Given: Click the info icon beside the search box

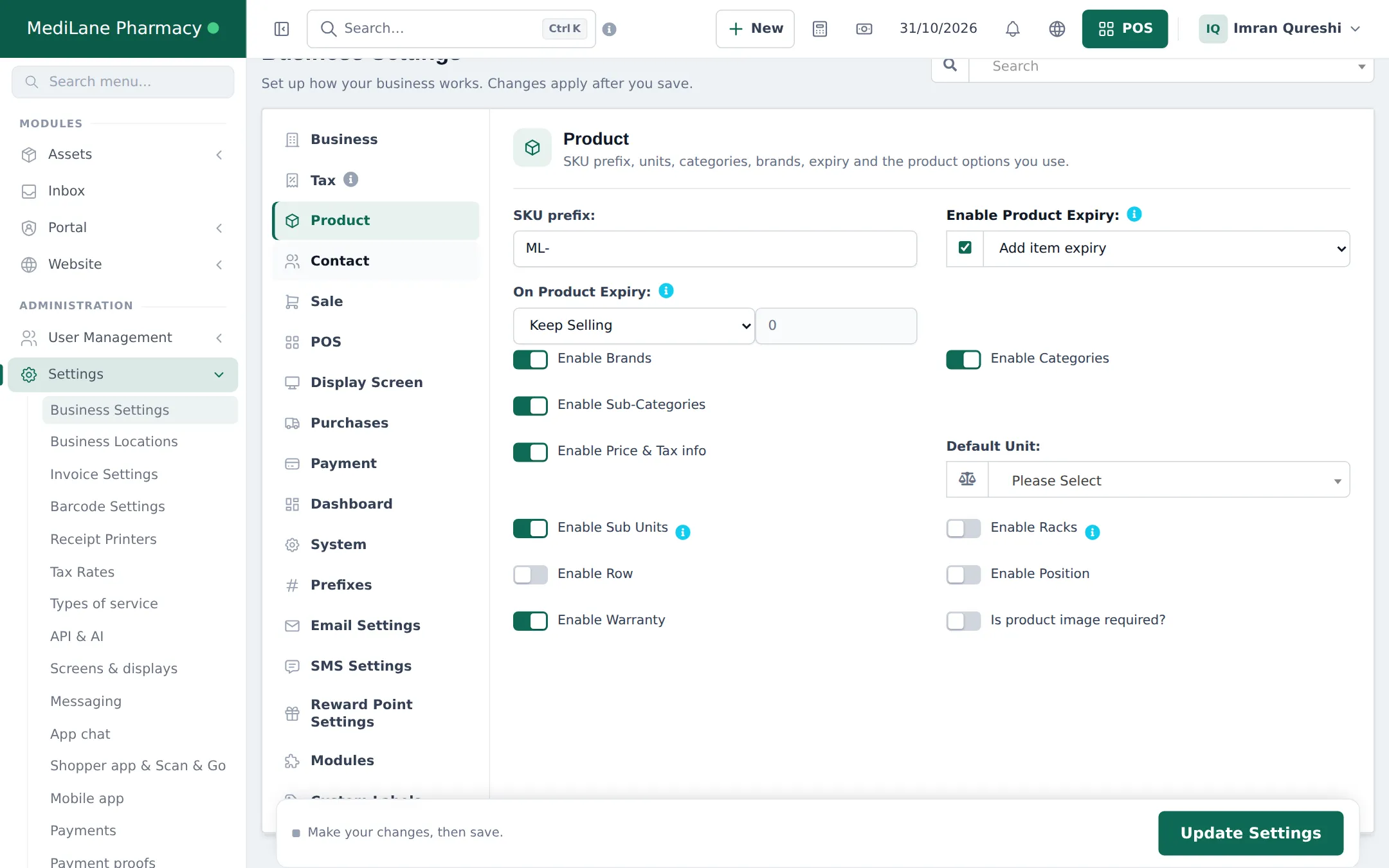Looking at the screenshot, I should click(610, 29).
